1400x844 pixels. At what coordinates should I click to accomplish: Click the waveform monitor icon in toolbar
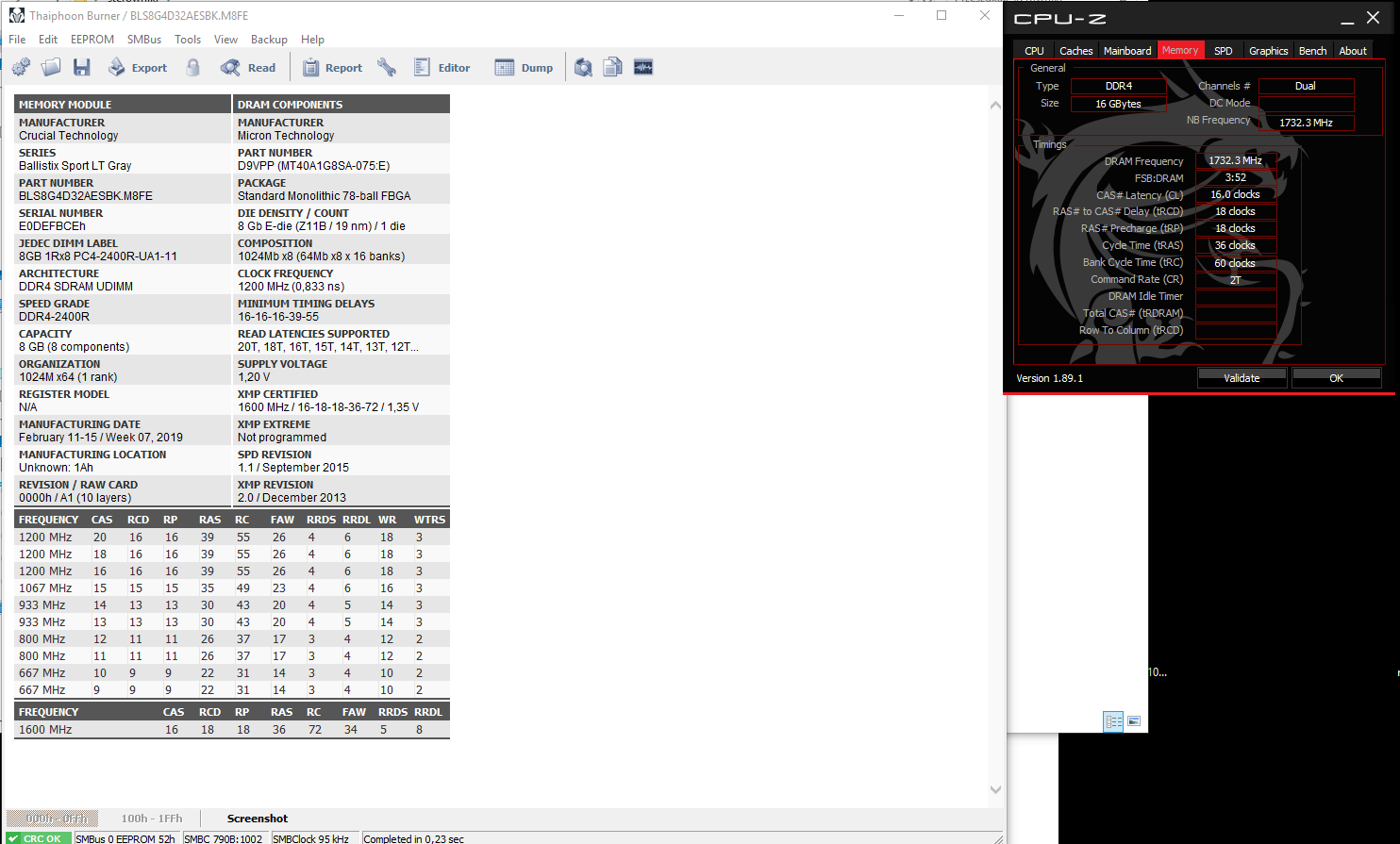pos(643,67)
